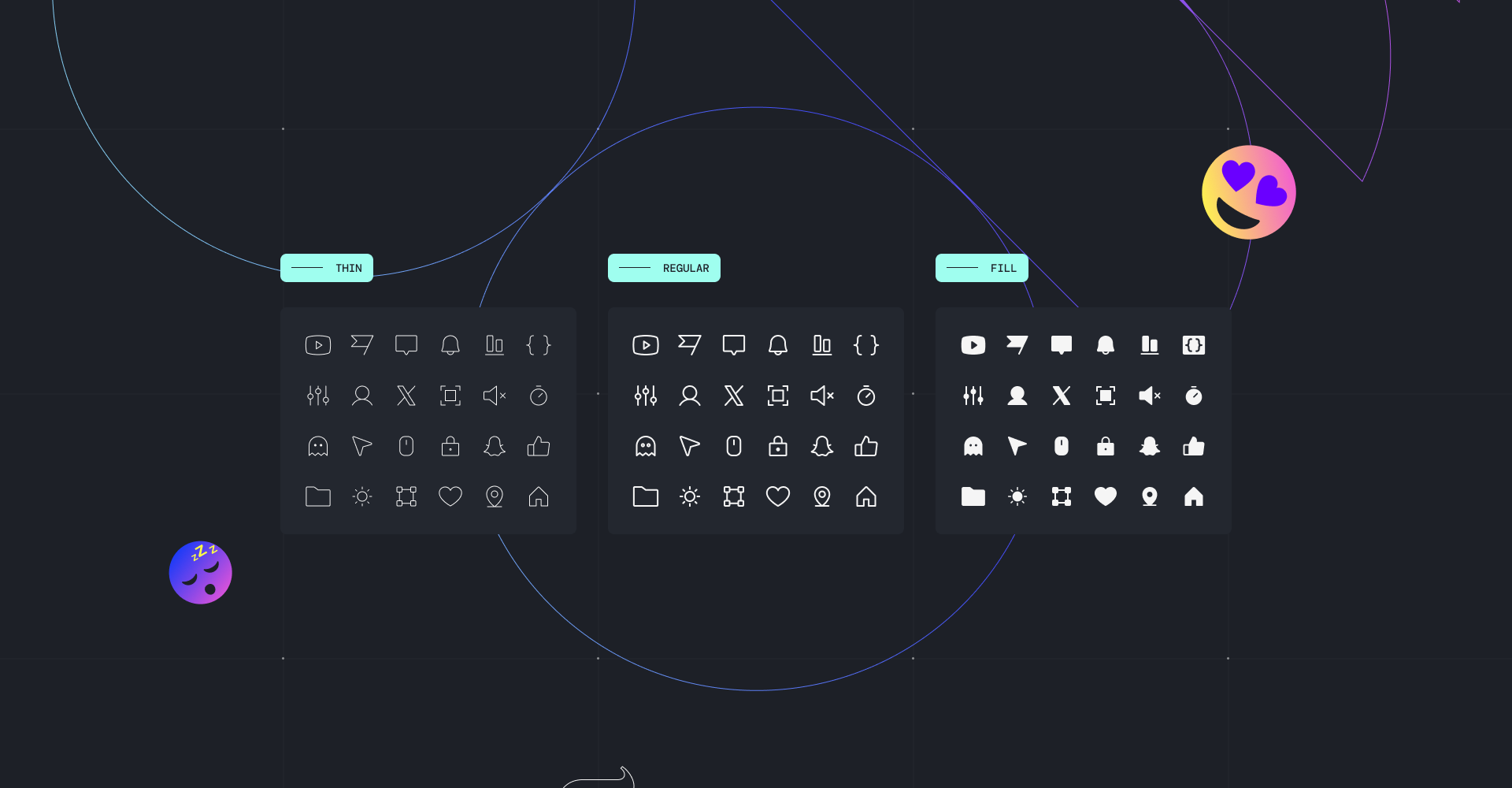Image resolution: width=1512 pixels, height=788 pixels.
Task: Select the regular timer stopwatch icon
Action: pyautogui.click(x=866, y=396)
